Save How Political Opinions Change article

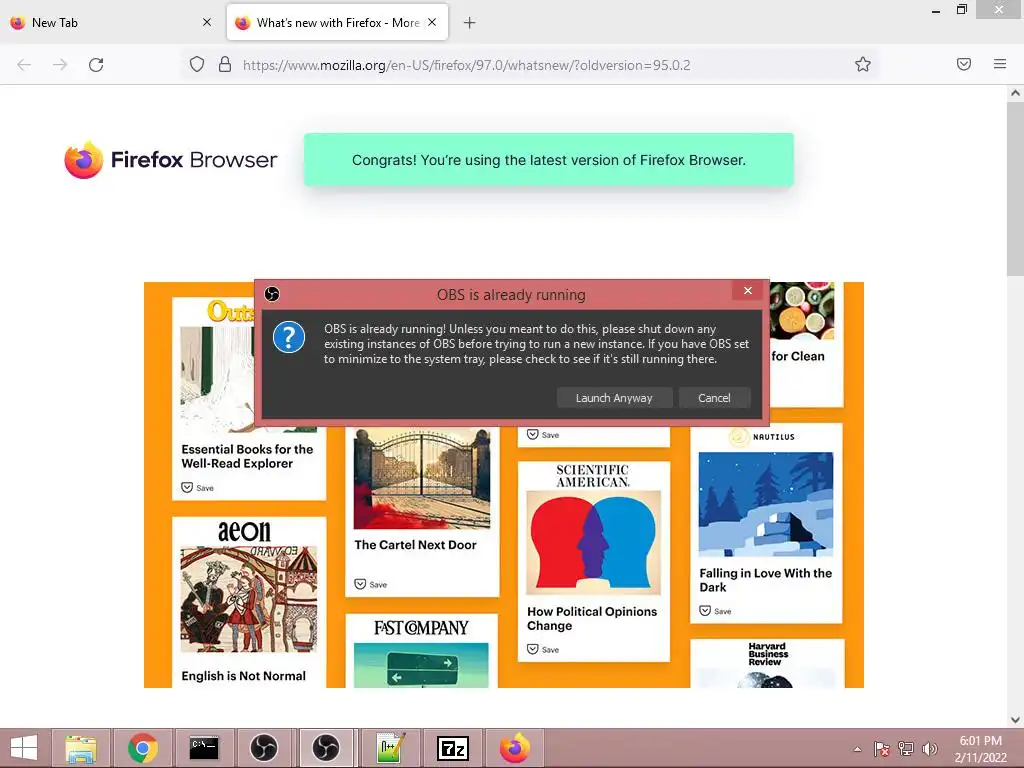click(543, 650)
